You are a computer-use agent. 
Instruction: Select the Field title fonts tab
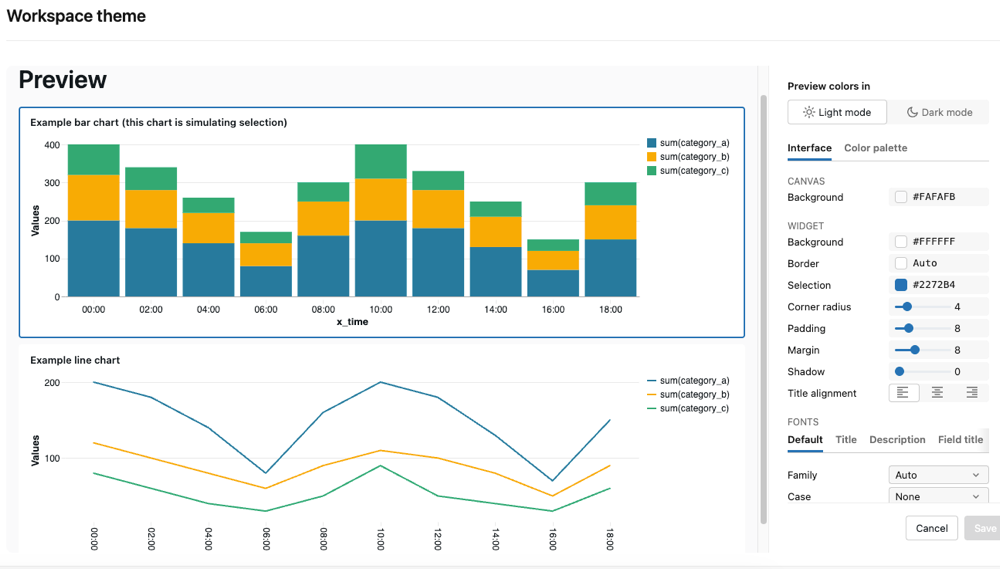click(x=960, y=440)
